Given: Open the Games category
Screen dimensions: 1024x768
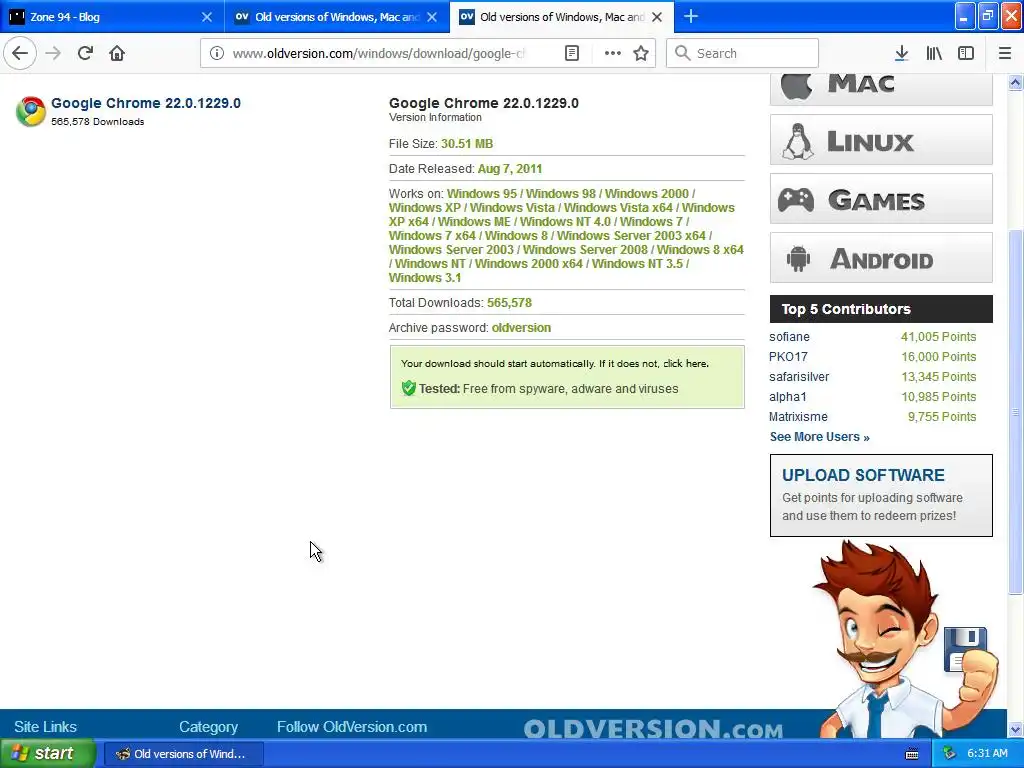Looking at the screenshot, I should [881, 199].
